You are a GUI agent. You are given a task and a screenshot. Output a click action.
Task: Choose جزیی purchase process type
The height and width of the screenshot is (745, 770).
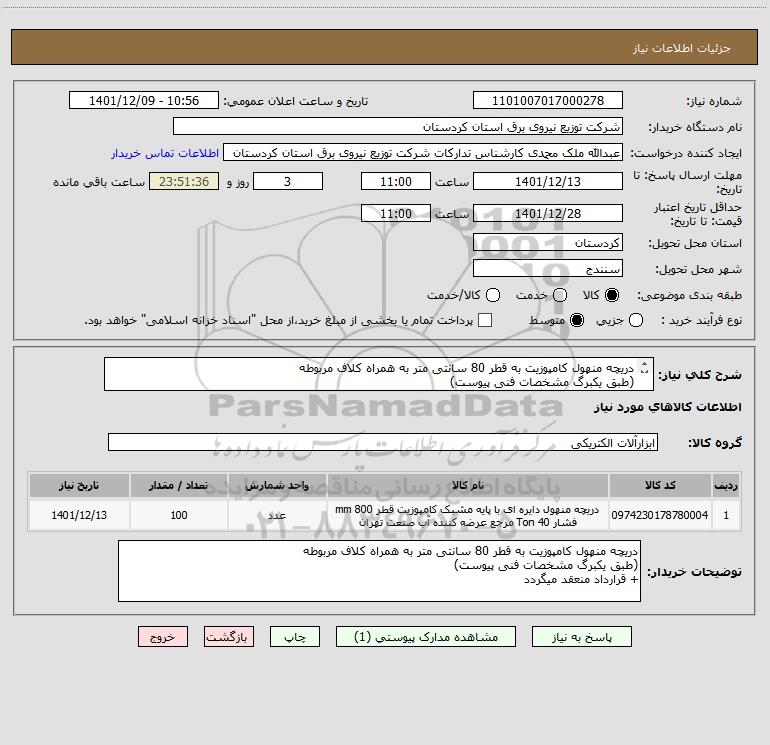click(x=636, y=320)
